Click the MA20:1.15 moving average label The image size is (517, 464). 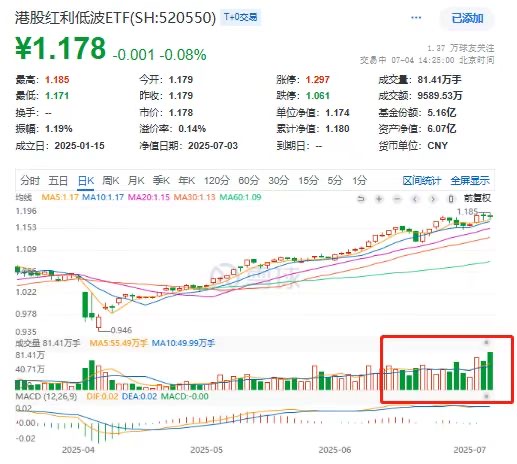149,197
